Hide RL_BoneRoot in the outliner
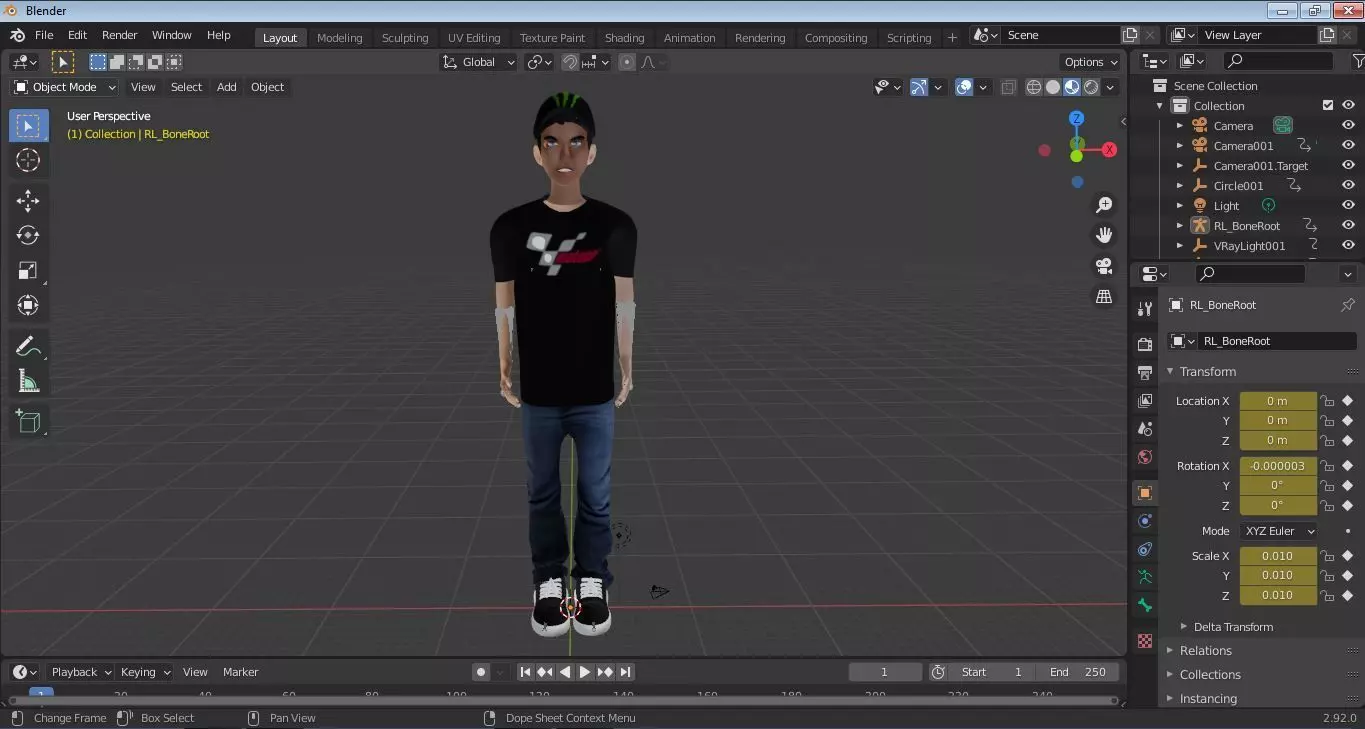This screenshot has height=729, width=1365. [x=1348, y=226]
